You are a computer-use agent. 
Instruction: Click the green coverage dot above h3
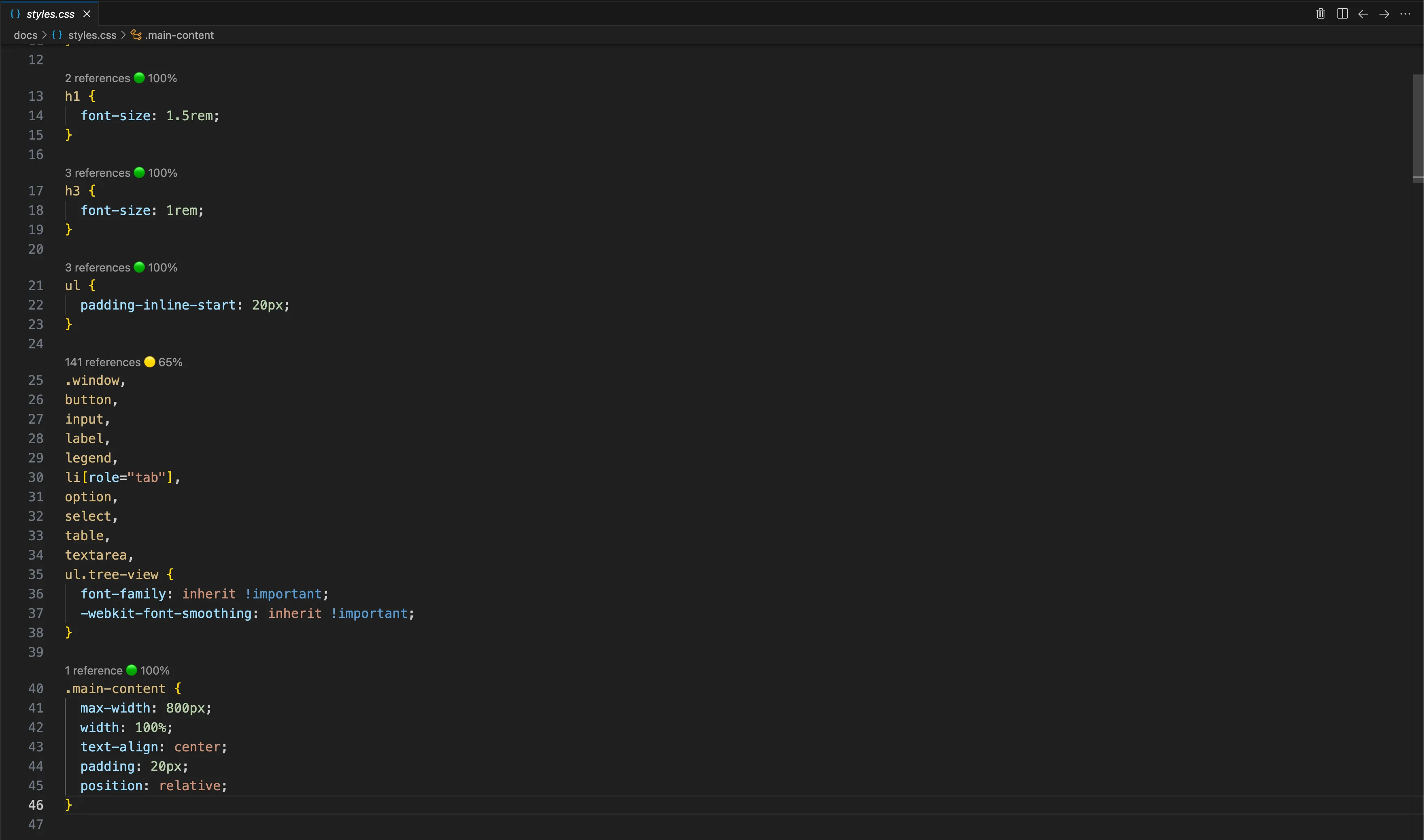click(x=139, y=172)
